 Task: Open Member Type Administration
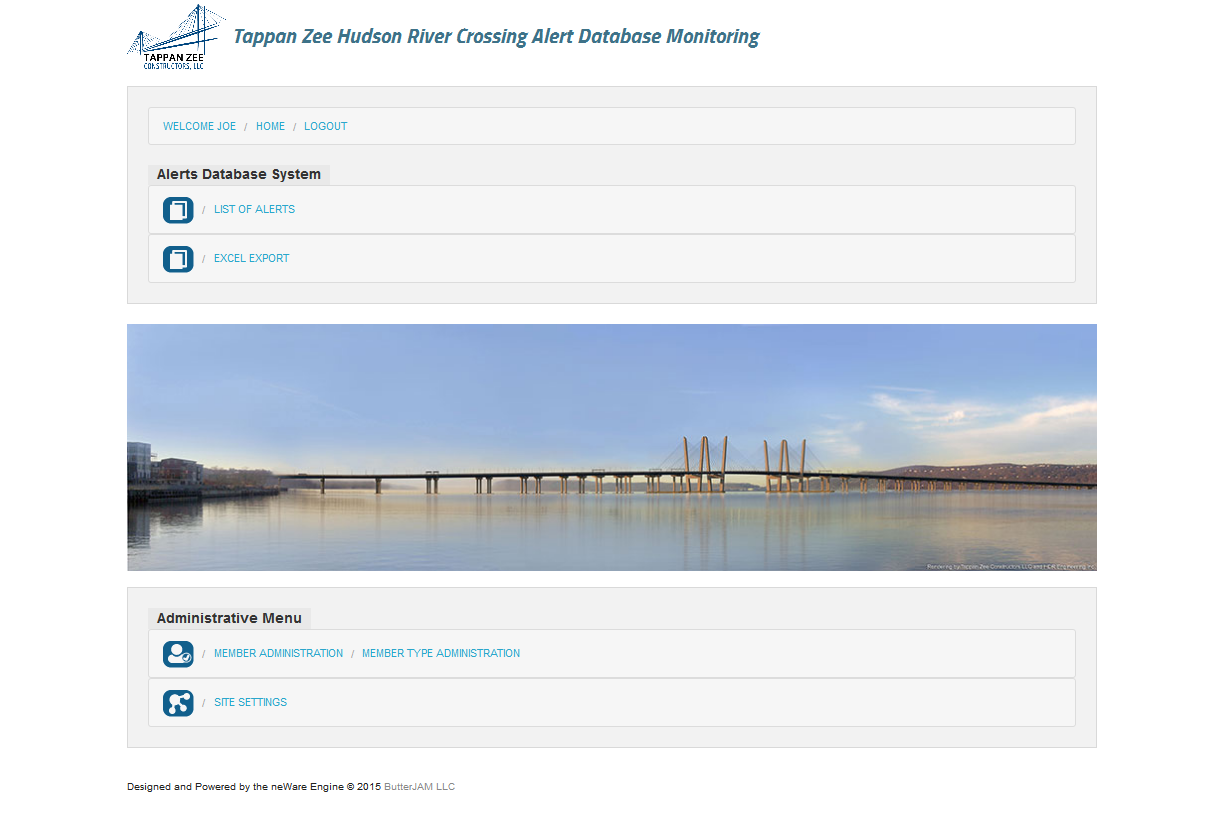click(x=440, y=654)
